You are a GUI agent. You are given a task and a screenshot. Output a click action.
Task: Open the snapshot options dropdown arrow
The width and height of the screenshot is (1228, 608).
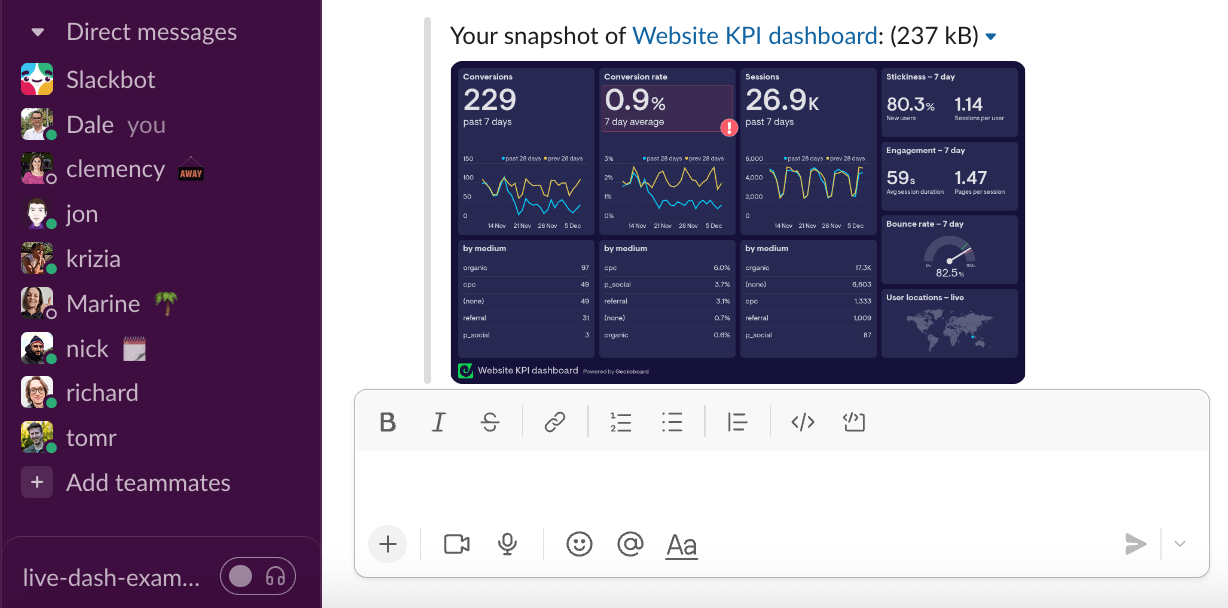[990, 35]
